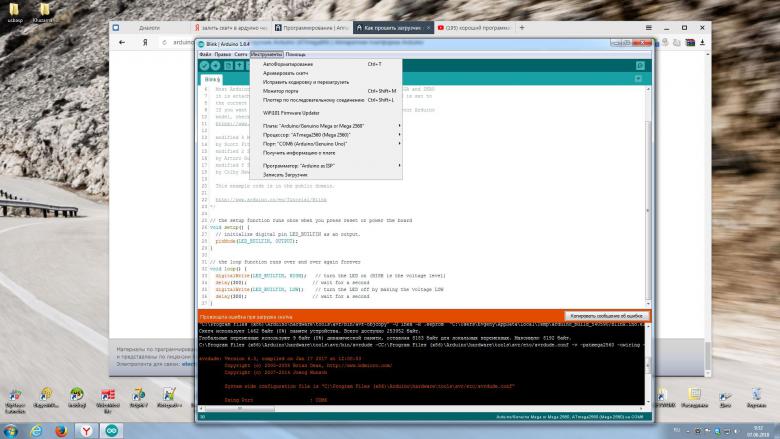This screenshot has height=439, width=780.
Task: Click the copy error message button
Action: 606,316
